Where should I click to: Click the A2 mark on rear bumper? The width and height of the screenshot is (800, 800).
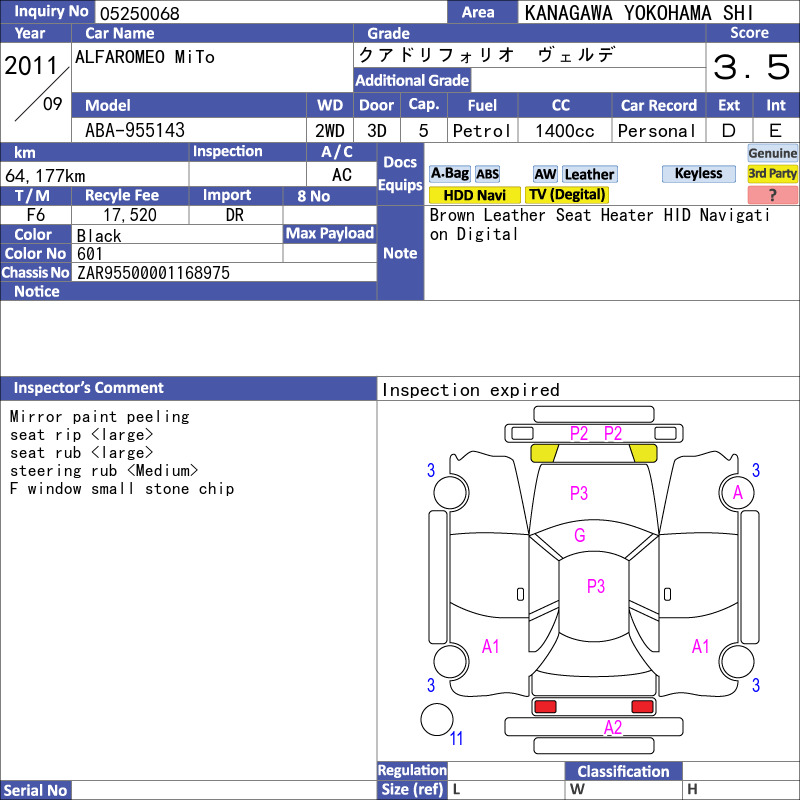[x=613, y=727]
